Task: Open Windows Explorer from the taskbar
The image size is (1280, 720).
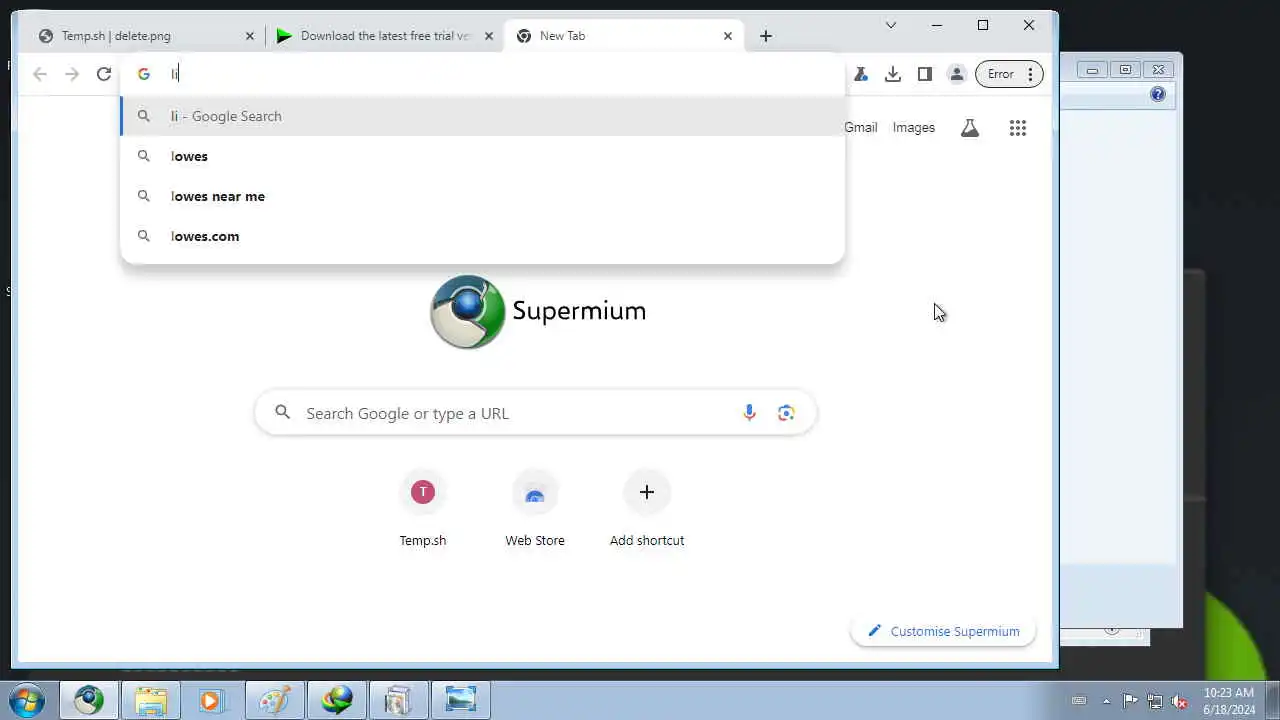Action: click(151, 701)
